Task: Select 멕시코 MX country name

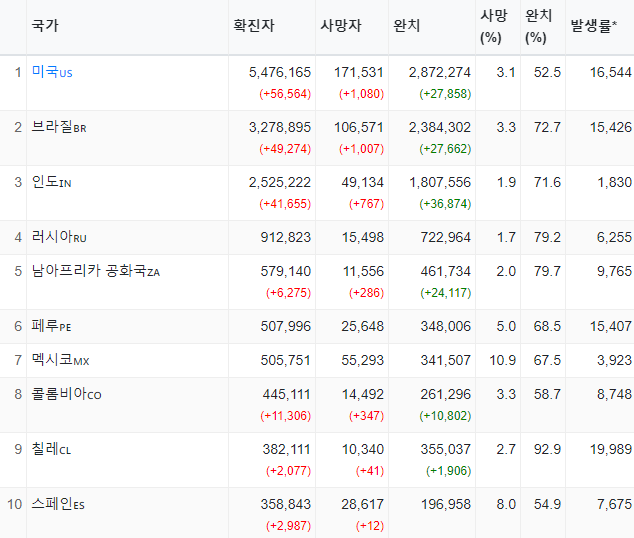Action: tap(60, 360)
